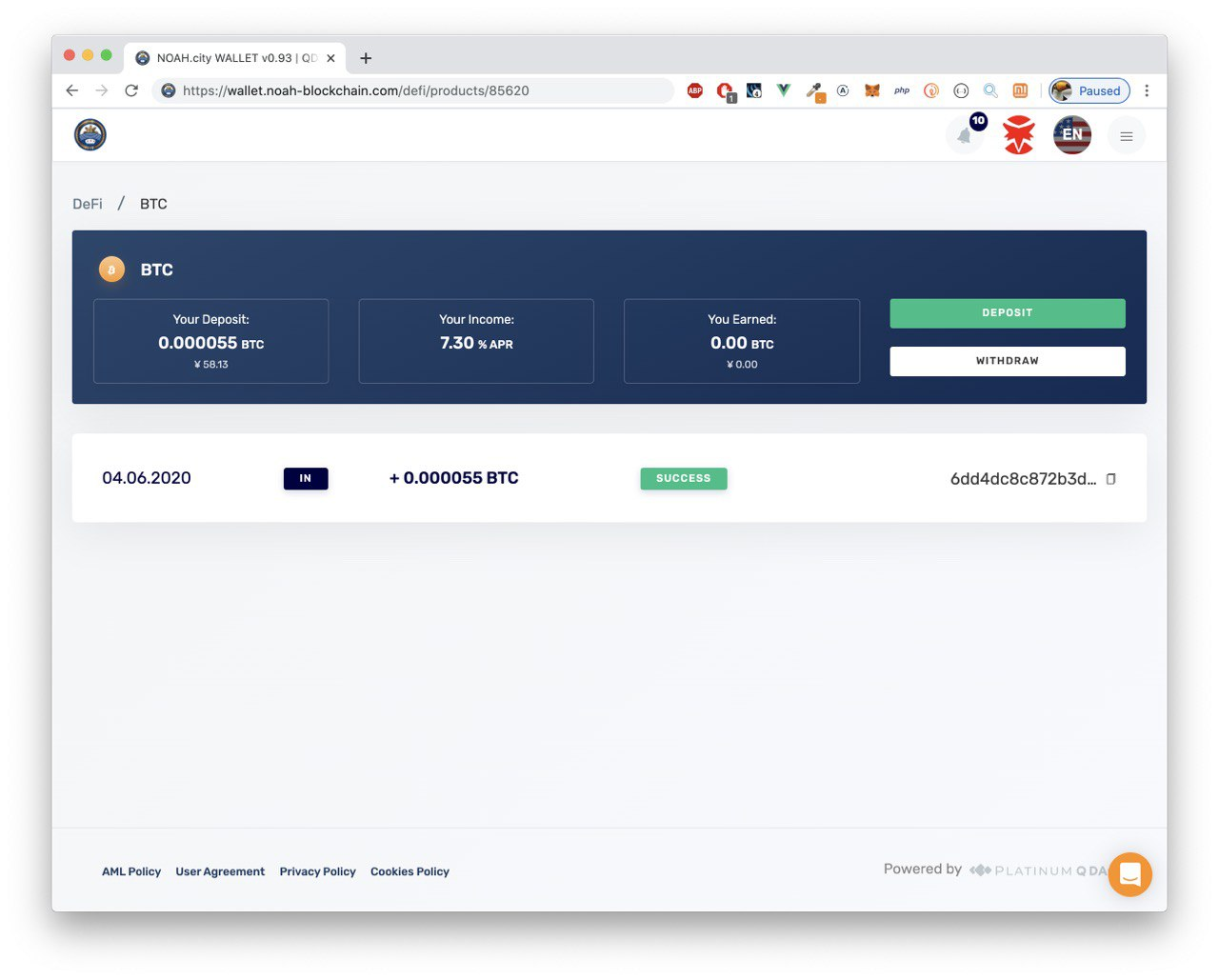Open the notifications bell
This screenshot has height=980, width=1219.
(x=965, y=135)
